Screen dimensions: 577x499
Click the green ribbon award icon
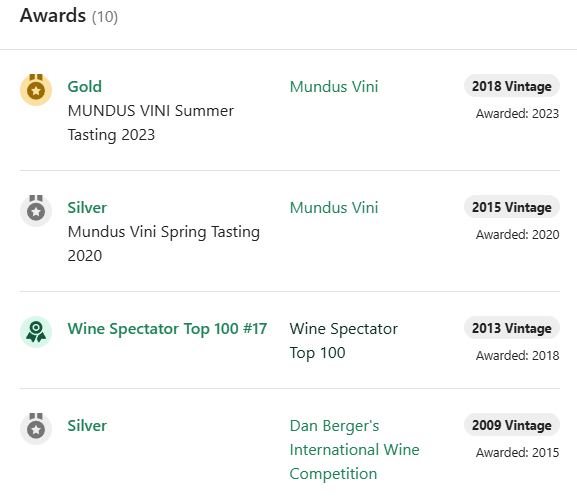click(36, 332)
